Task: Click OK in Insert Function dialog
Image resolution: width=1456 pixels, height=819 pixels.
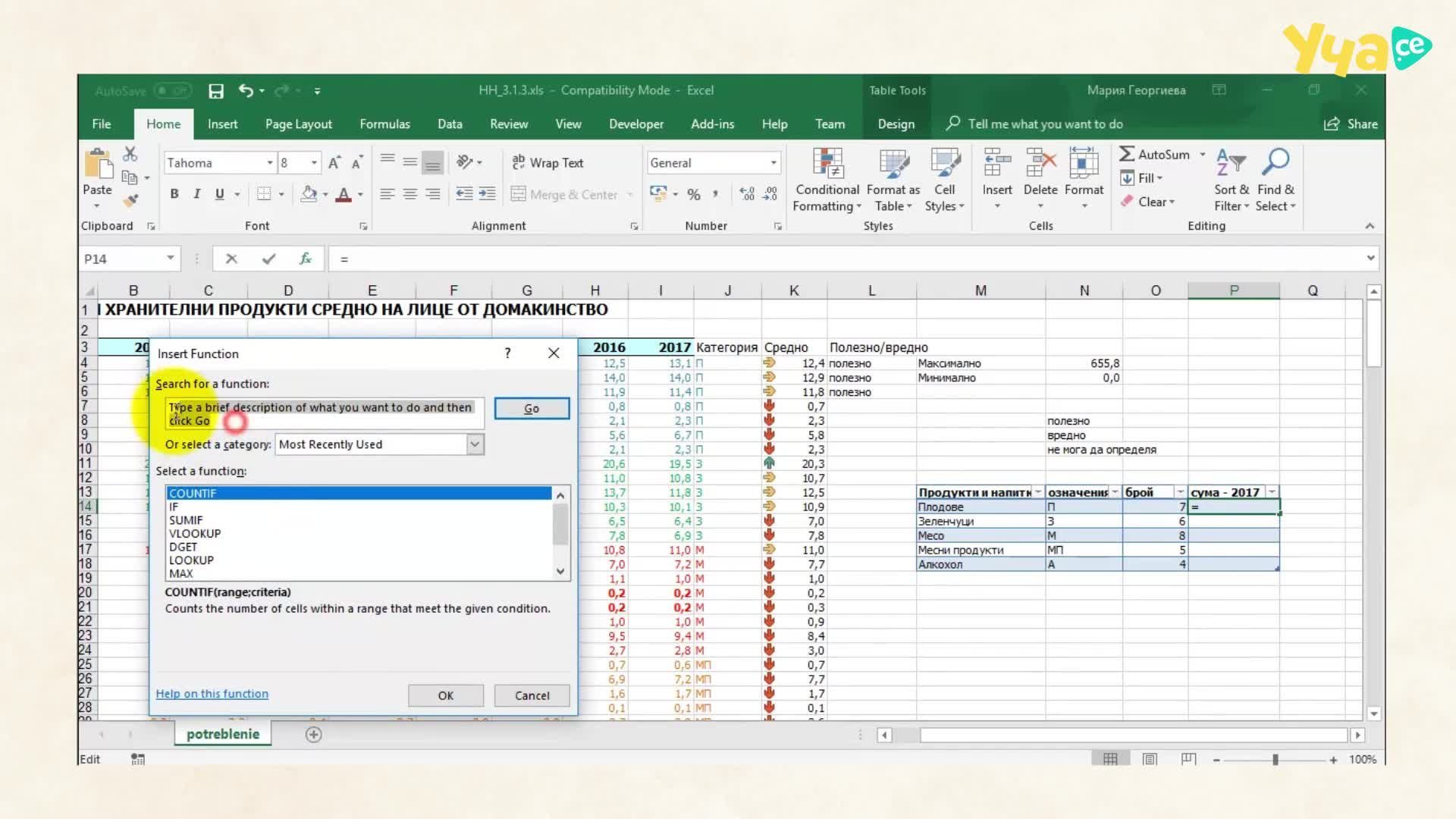Action: click(446, 695)
